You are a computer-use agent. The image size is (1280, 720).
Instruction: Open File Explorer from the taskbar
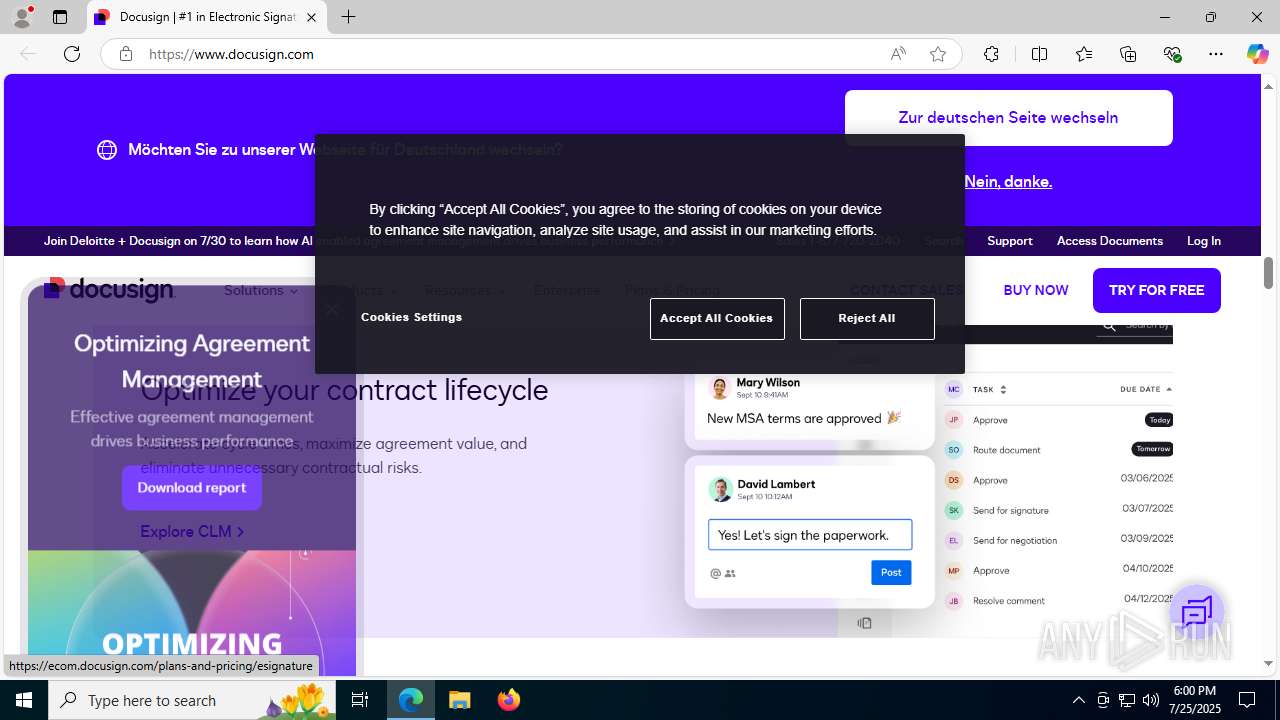click(460, 700)
